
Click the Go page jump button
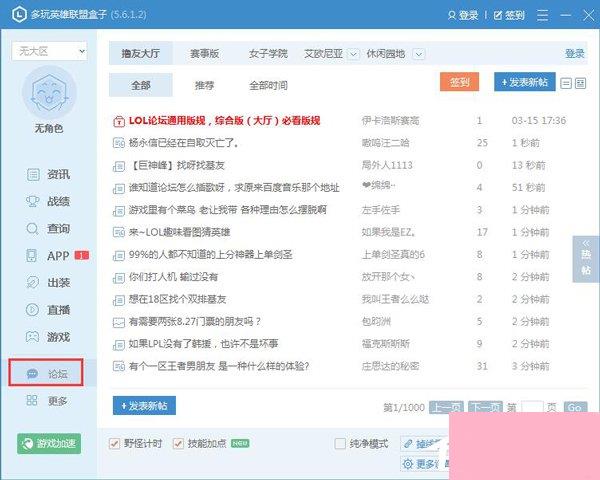point(575,407)
